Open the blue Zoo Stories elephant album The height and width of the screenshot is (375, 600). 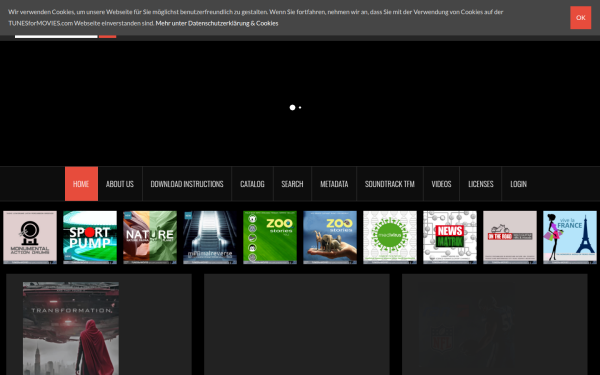coord(330,237)
